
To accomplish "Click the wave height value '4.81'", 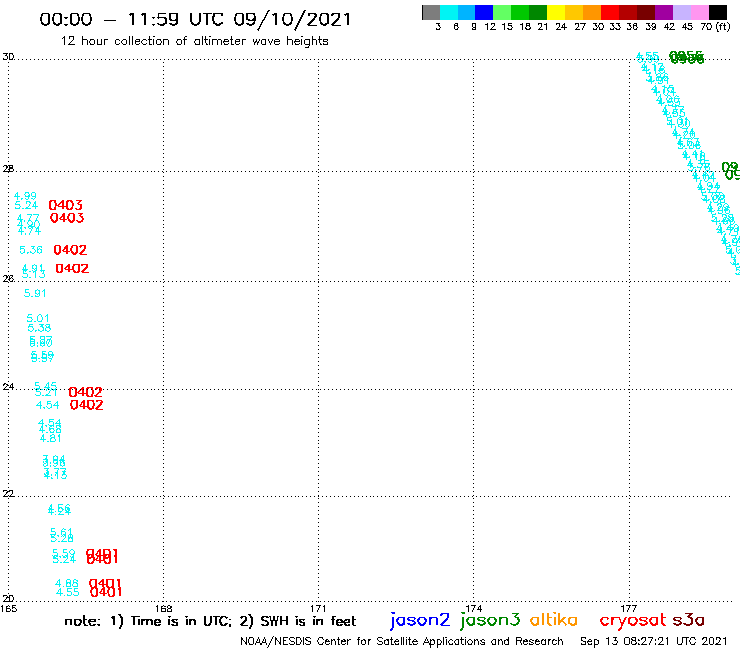I will (x=50, y=438).
